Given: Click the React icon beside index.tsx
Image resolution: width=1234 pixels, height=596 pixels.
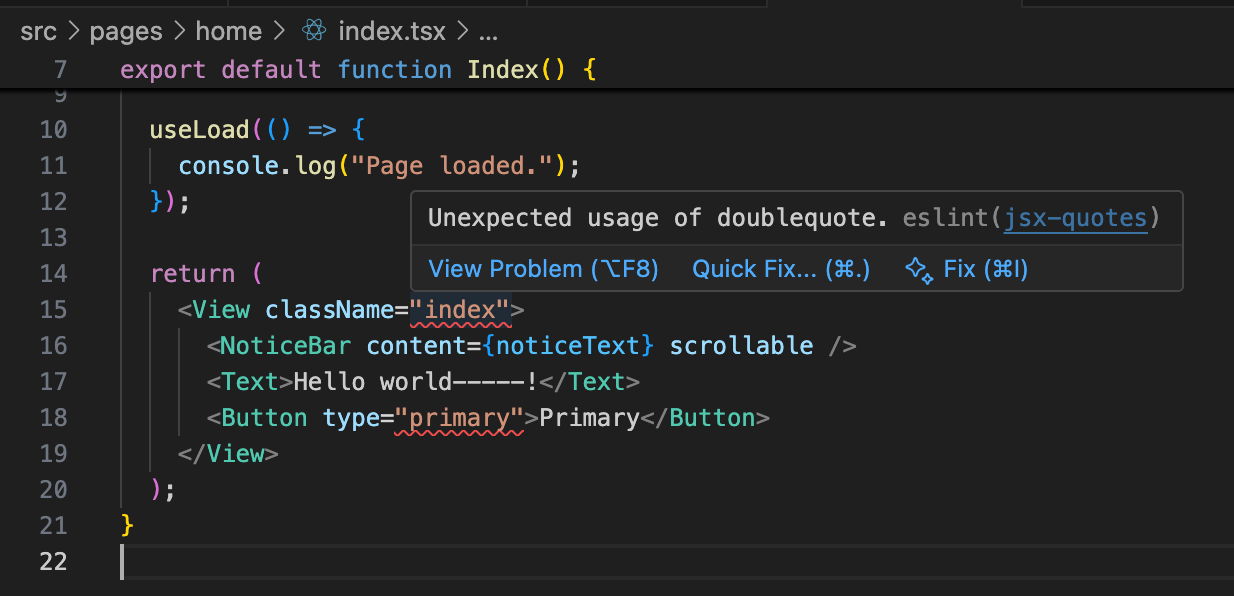Looking at the screenshot, I should point(313,31).
